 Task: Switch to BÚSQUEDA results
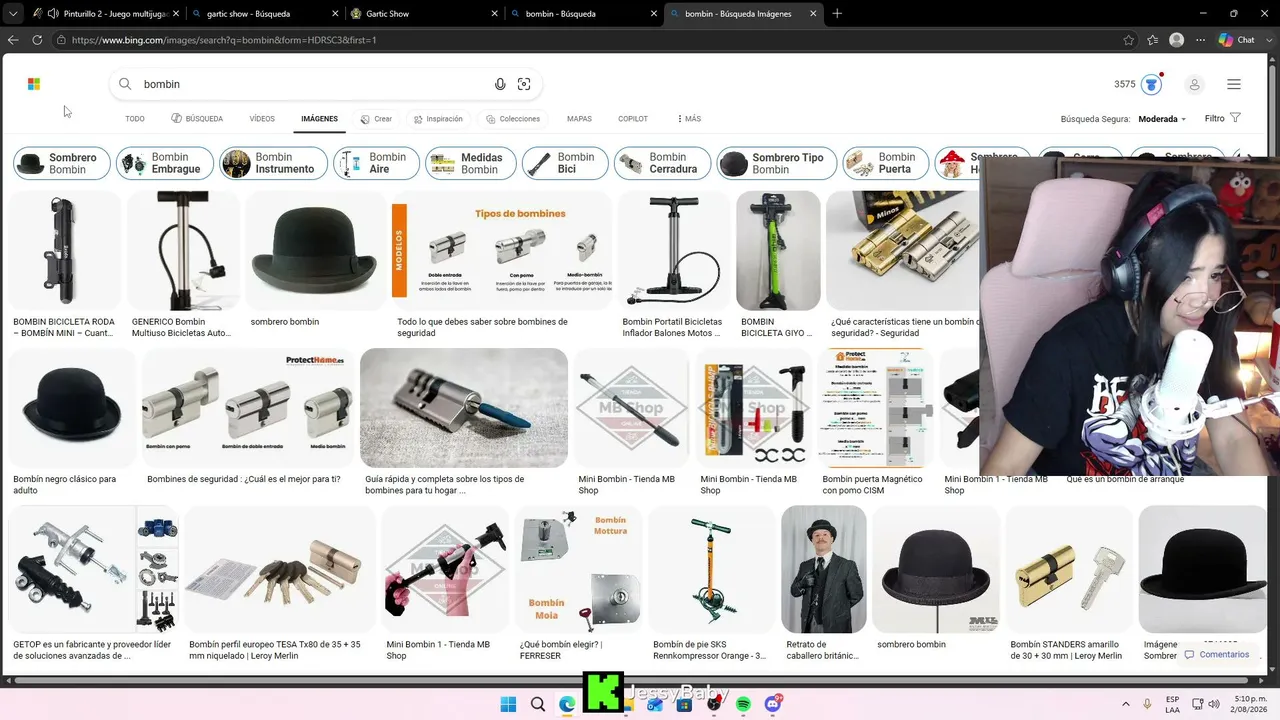(197, 119)
